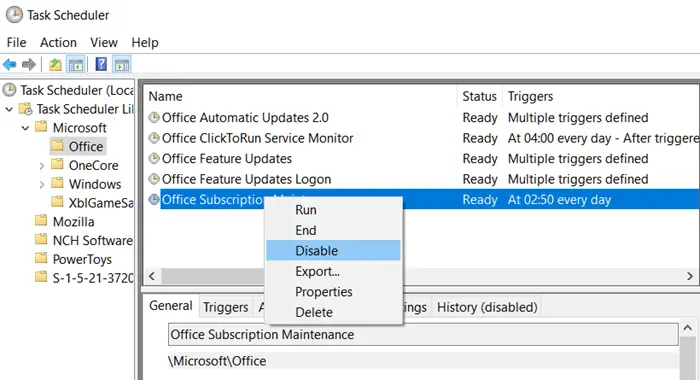Select the Office ClickToRun Service Monitor task
Image resolution: width=700 pixels, height=380 pixels.
pyautogui.click(x=258, y=138)
